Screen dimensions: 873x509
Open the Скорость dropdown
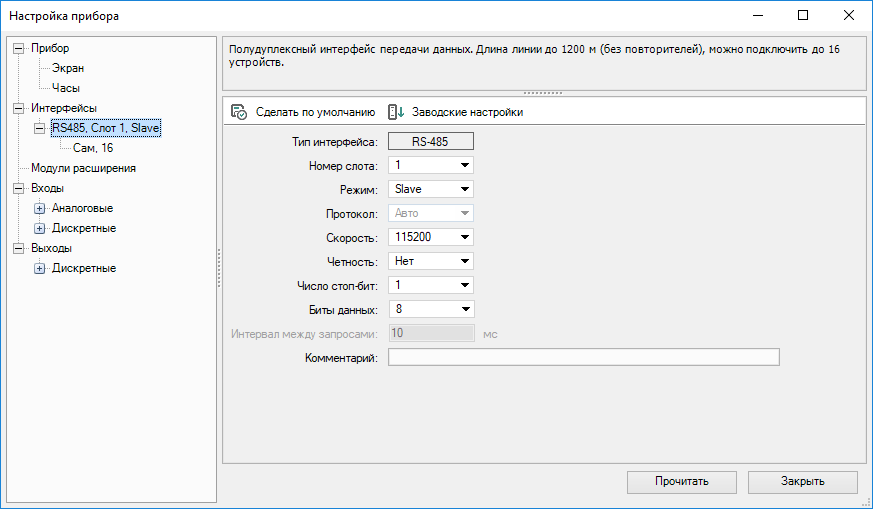click(x=465, y=237)
